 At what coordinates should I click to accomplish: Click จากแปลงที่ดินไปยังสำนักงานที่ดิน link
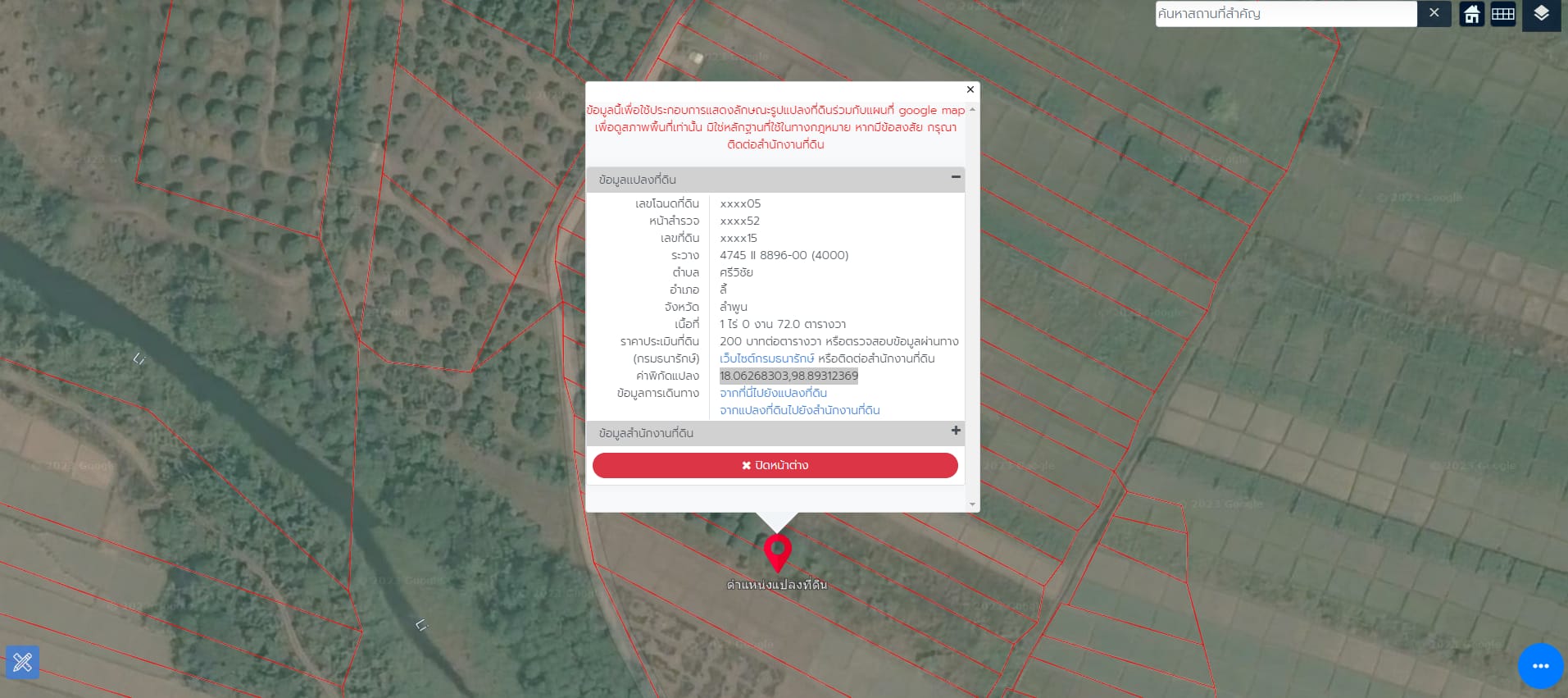800,410
